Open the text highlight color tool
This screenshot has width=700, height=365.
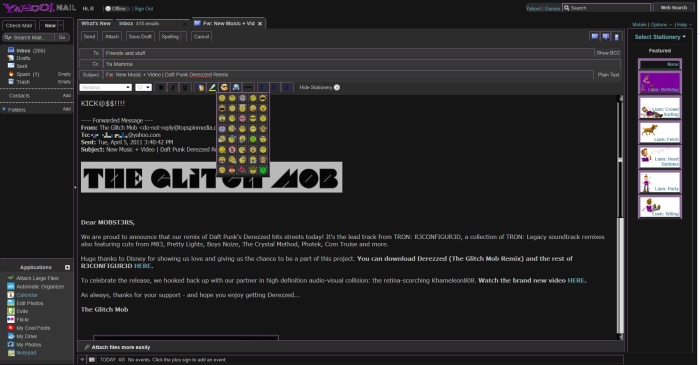point(212,87)
